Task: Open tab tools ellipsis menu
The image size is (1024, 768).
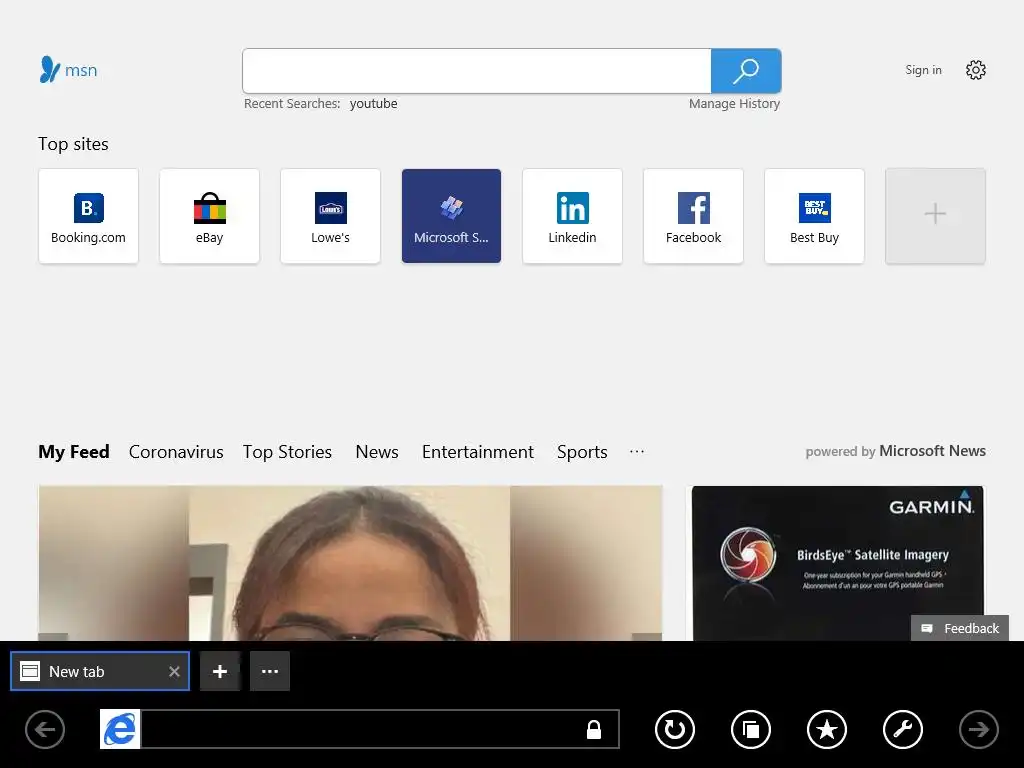Action: (x=270, y=671)
